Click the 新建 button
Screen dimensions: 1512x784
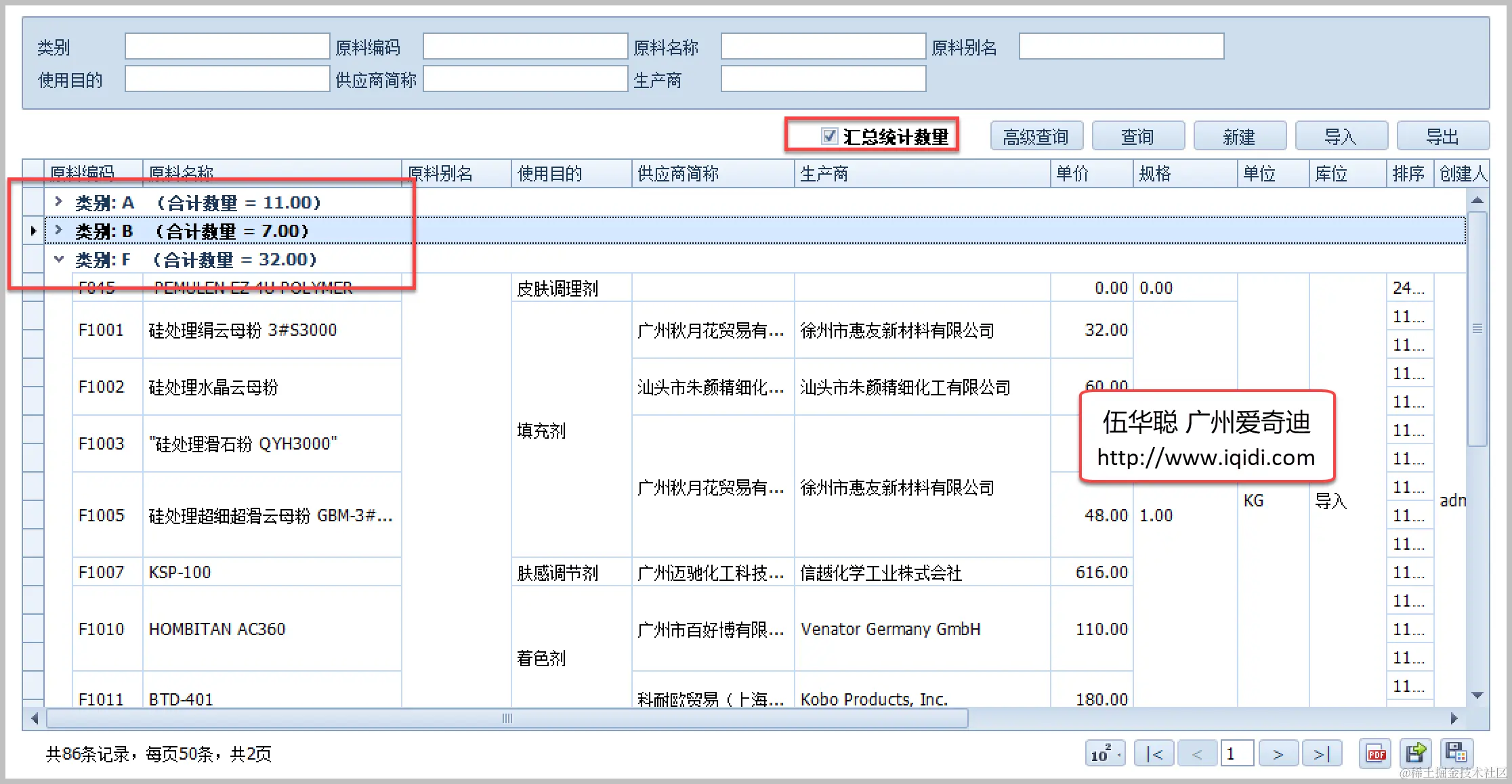[x=1239, y=137]
